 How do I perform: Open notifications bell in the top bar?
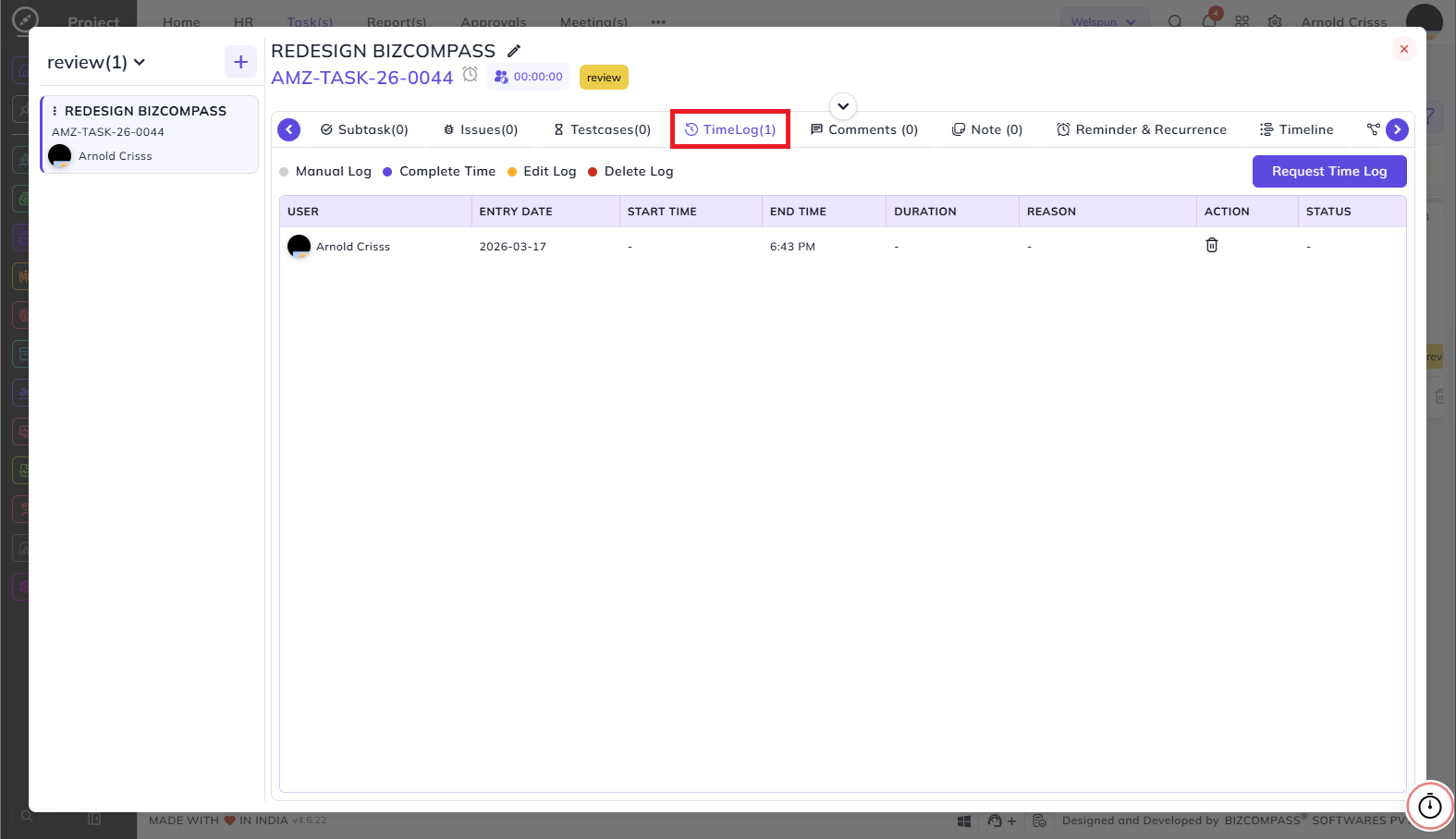1209,21
